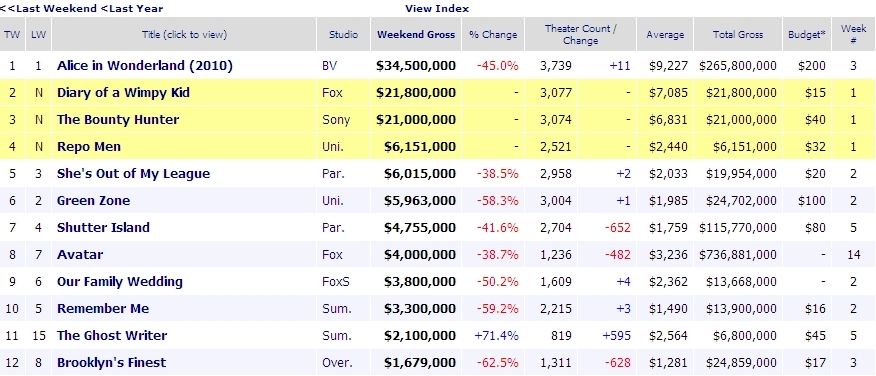Sort table by Weekend Gross column
This screenshot has width=876, height=376.
coord(416,35)
